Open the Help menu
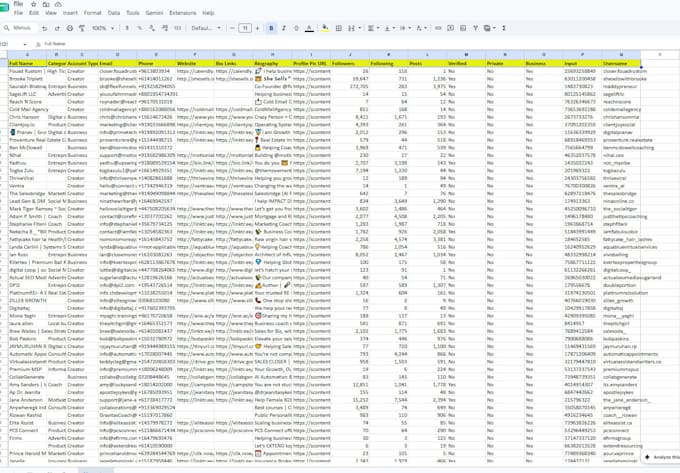 coord(208,13)
